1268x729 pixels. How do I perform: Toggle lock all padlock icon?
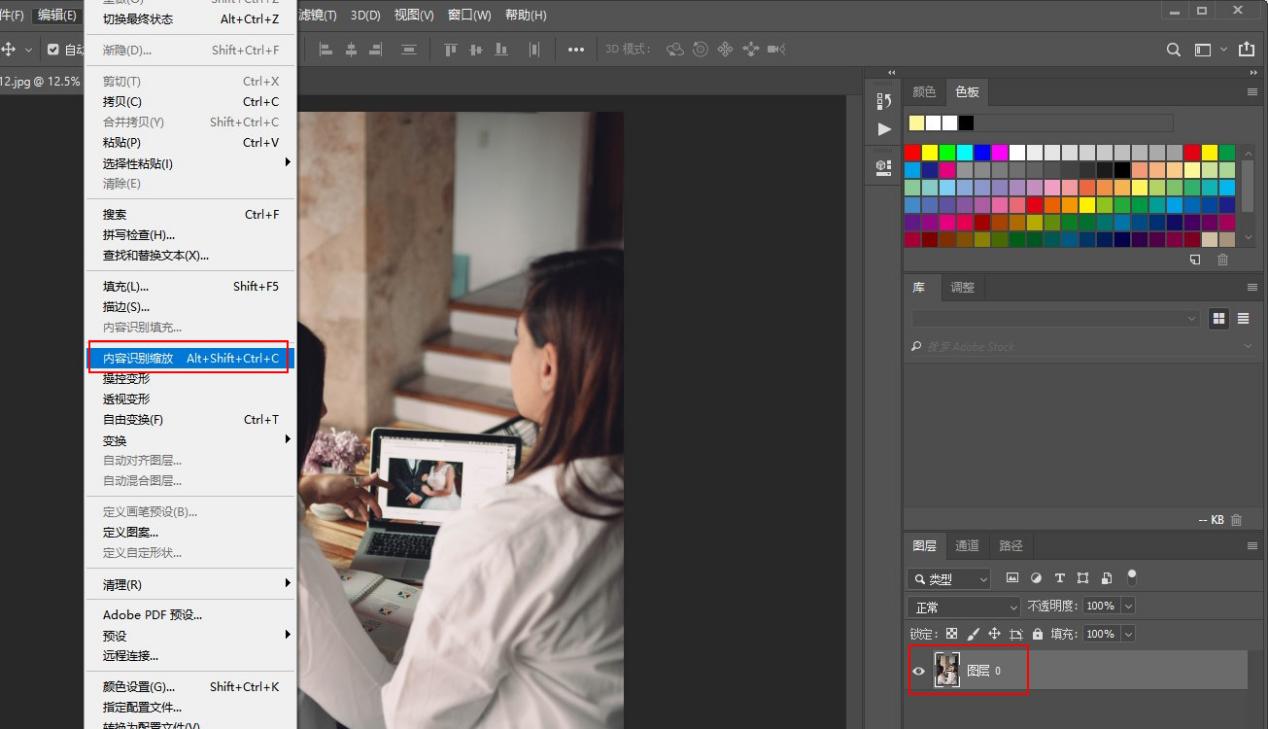[x=1038, y=634]
